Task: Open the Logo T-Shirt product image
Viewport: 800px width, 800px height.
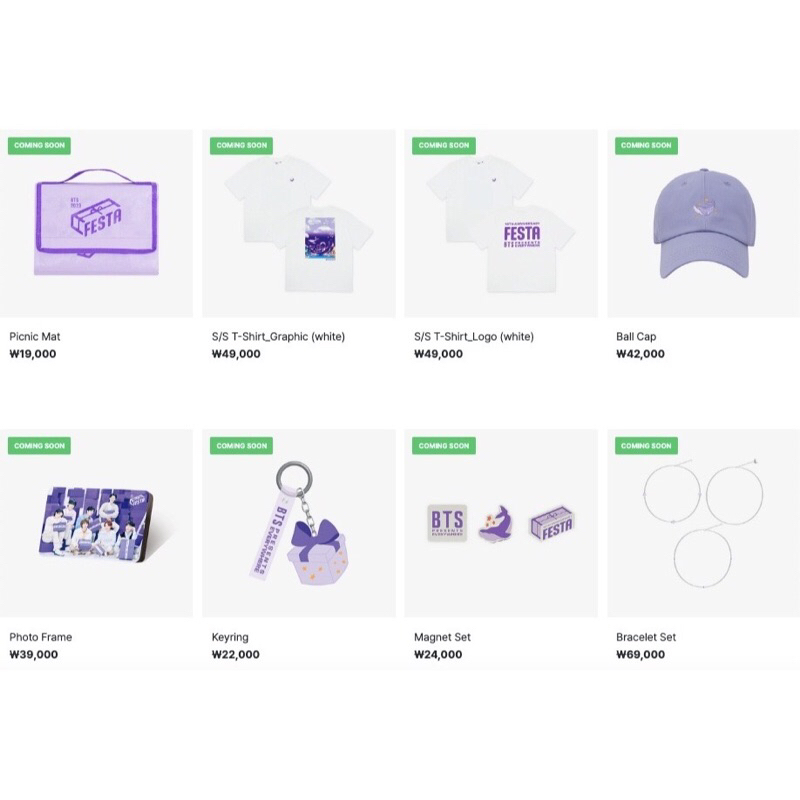Action: coord(501,223)
